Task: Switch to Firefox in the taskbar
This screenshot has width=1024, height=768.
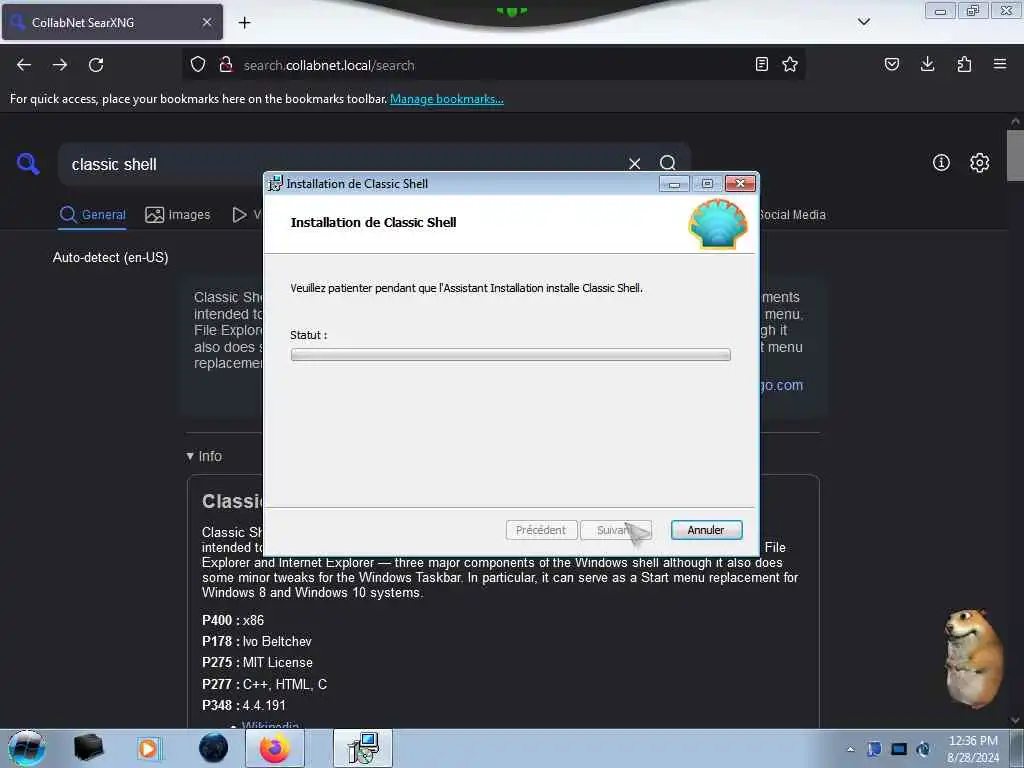Action: click(x=274, y=748)
